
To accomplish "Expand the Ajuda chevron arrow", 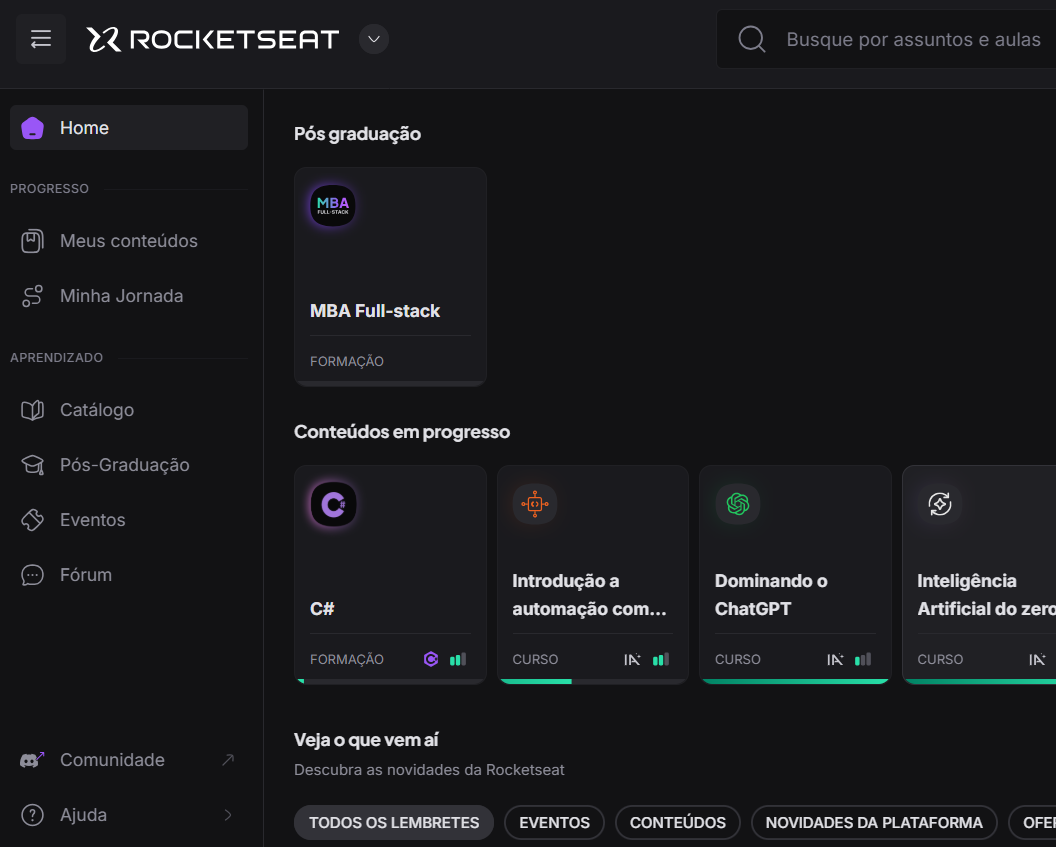I will 228,815.
